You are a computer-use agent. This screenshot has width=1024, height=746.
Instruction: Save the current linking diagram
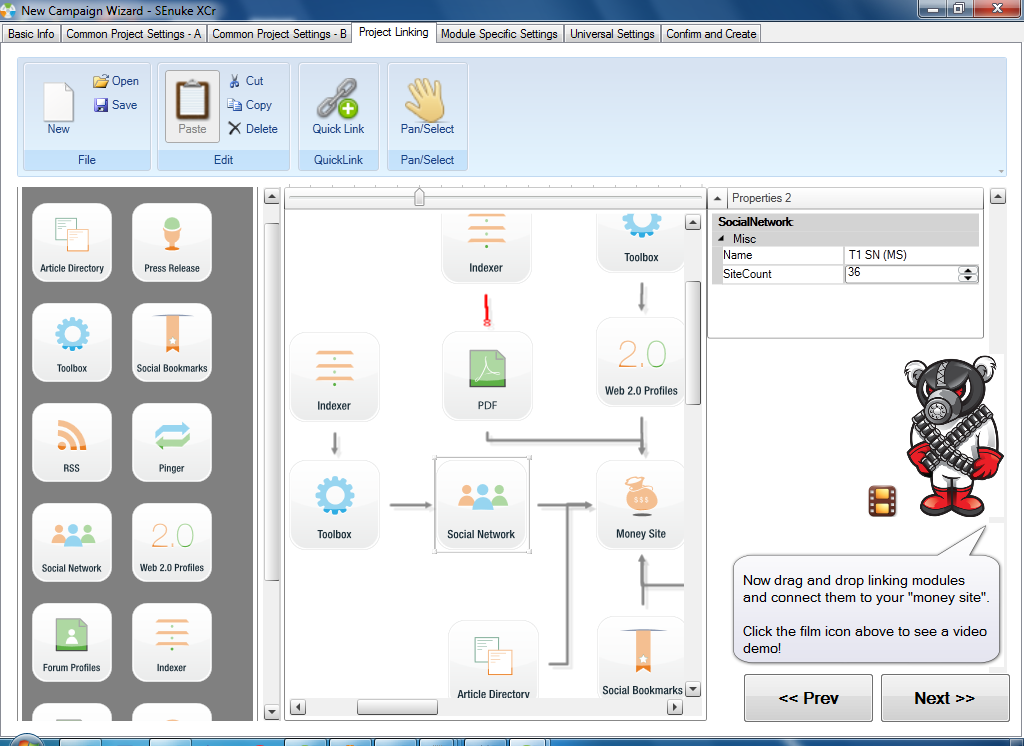[x=116, y=105]
